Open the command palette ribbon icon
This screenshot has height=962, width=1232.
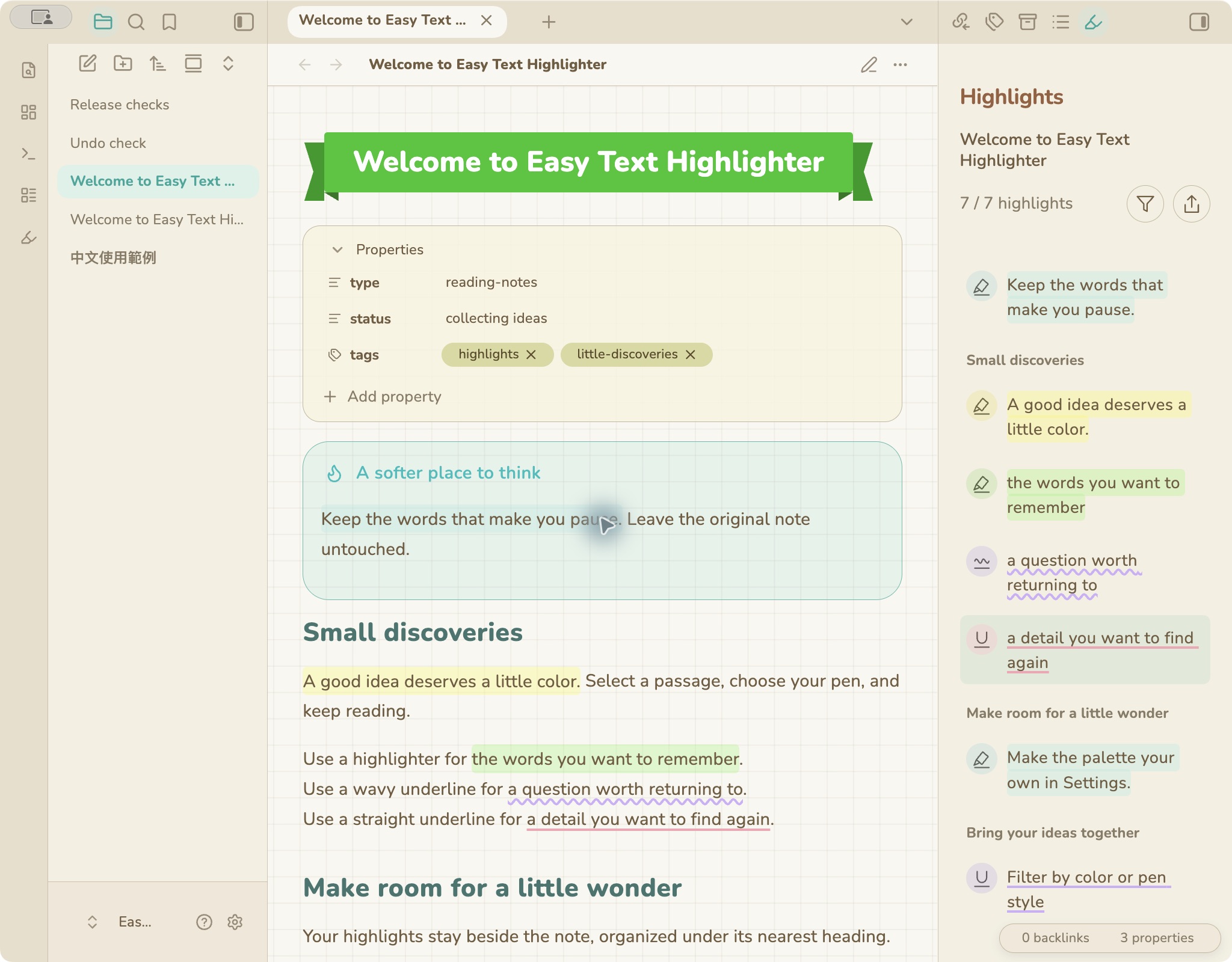pyautogui.click(x=29, y=154)
